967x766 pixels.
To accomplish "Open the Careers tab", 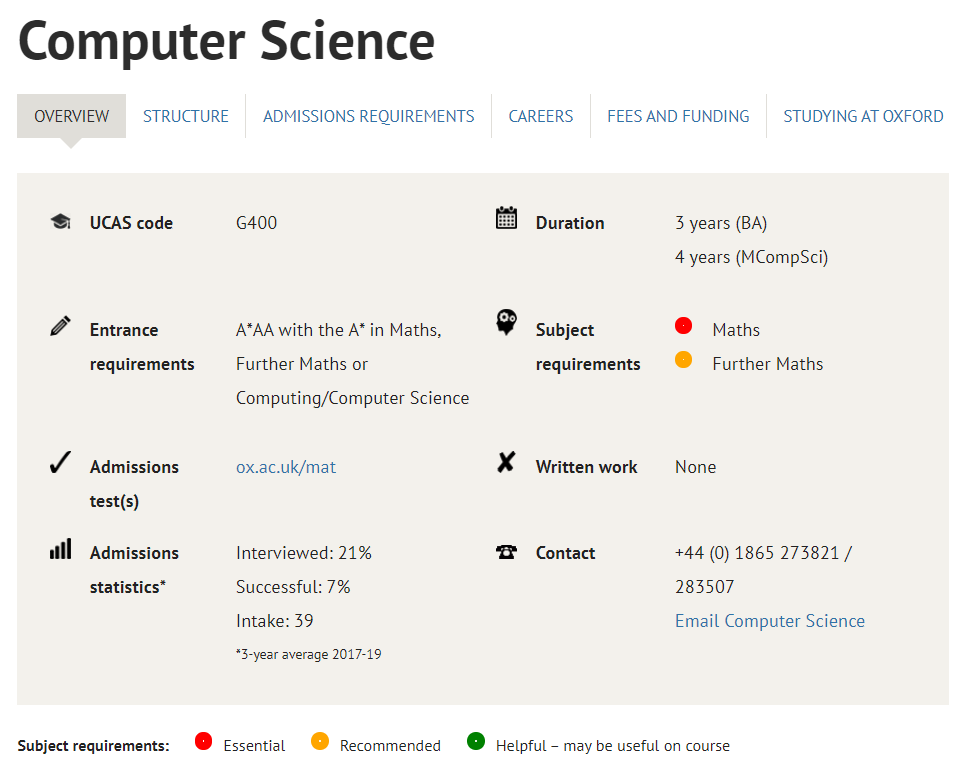I will point(541,116).
